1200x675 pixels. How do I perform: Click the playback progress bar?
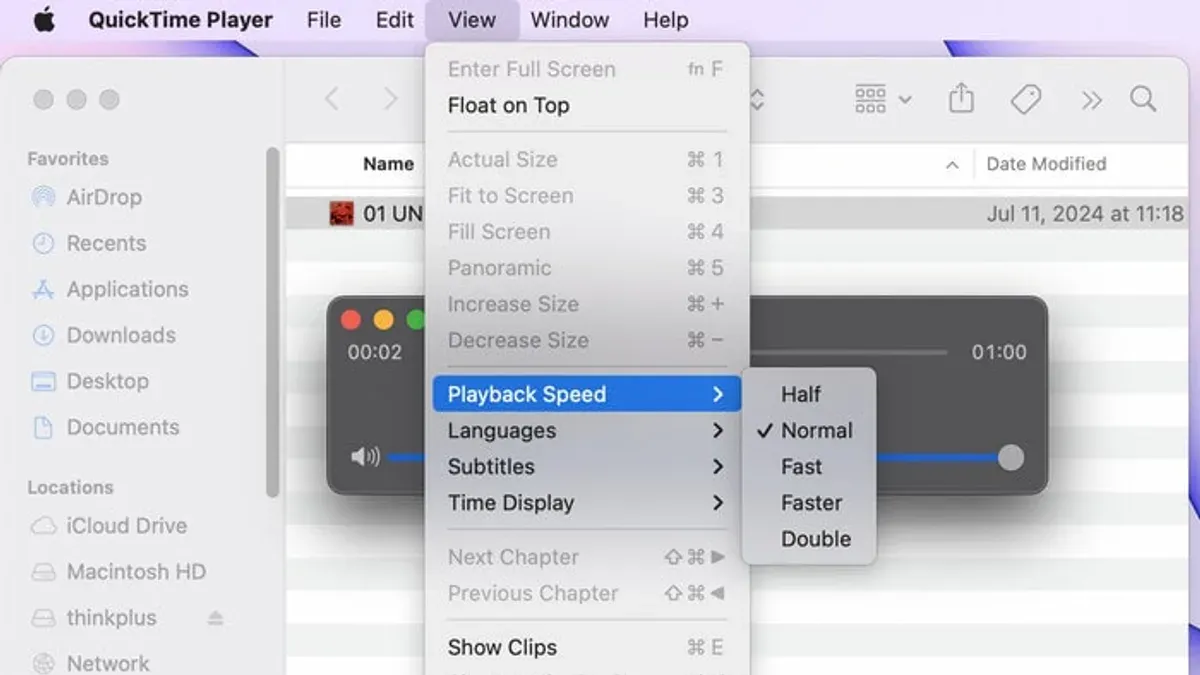[848, 352]
